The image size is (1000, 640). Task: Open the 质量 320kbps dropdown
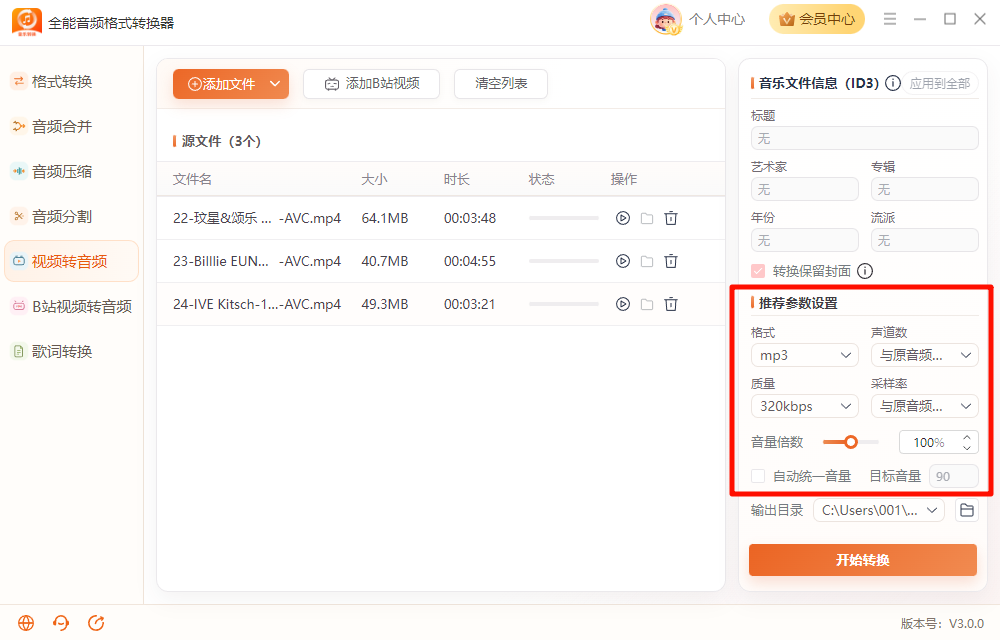click(805, 406)
